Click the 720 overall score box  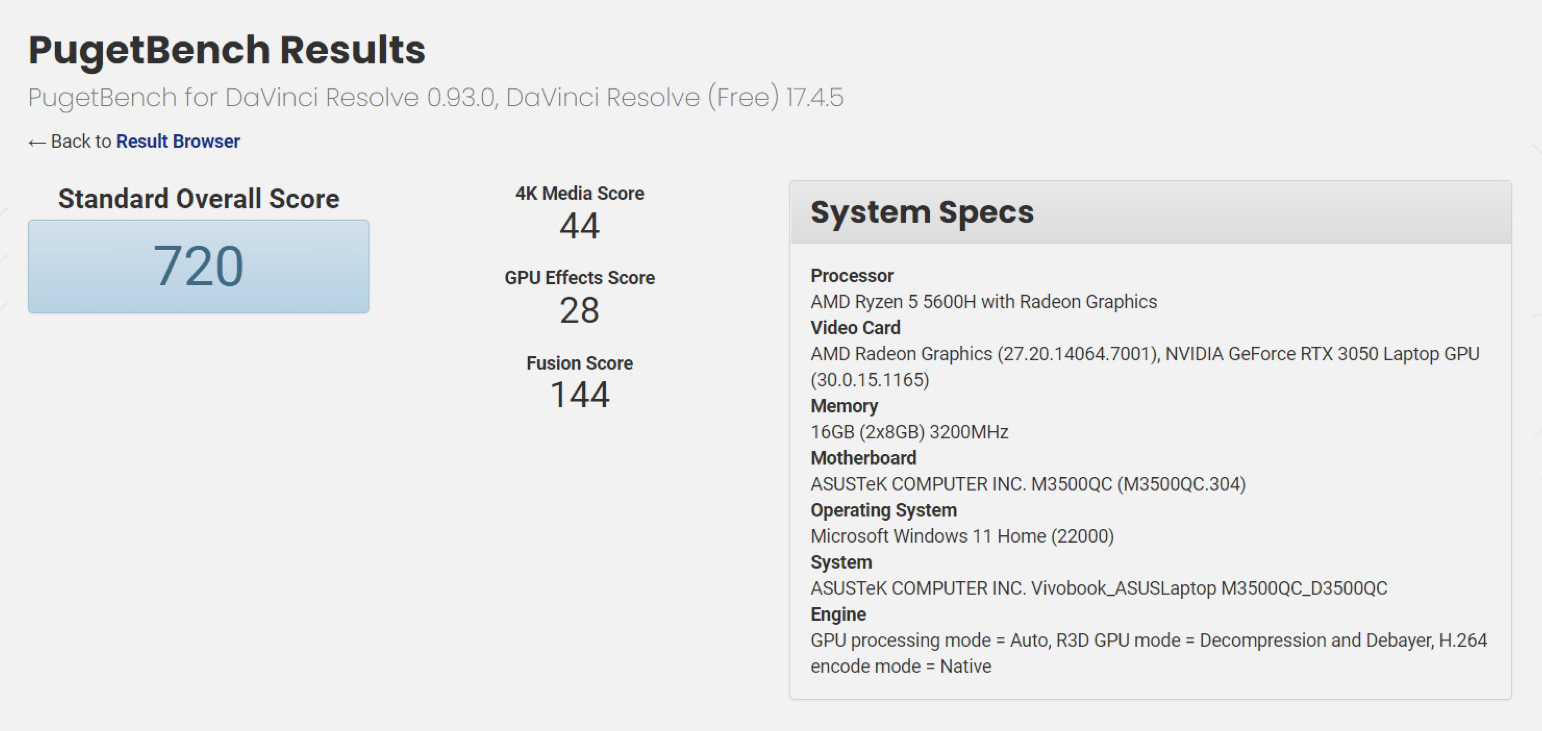(x=198, y=267)
